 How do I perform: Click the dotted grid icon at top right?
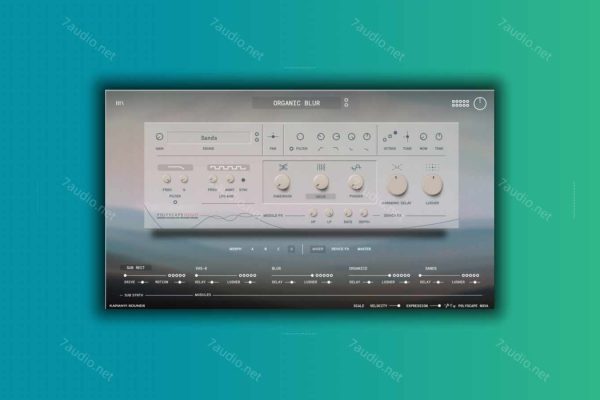(460, 103)
